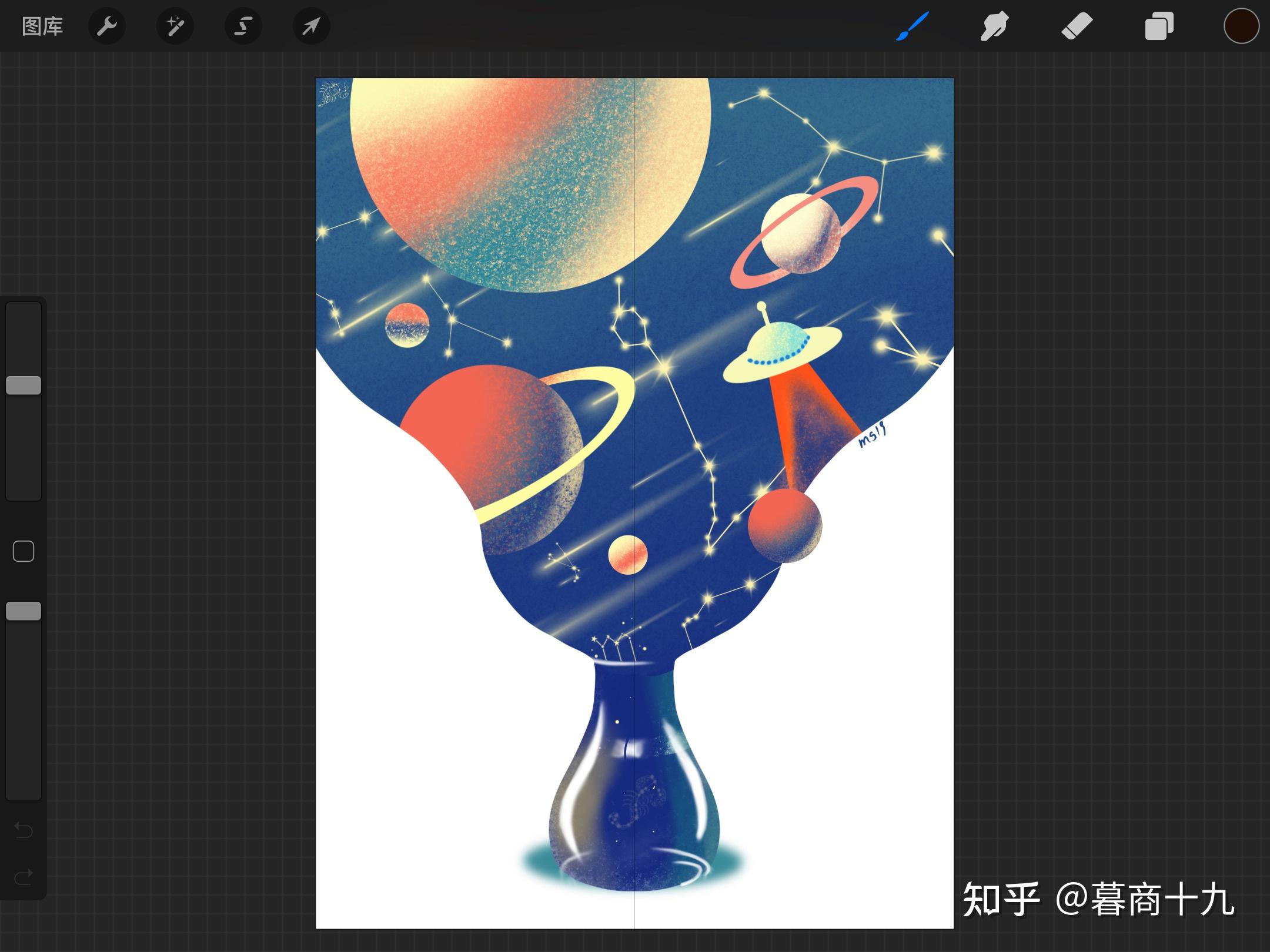The width and height of the screenshot is (1270, 952).
Task: Click the brush size slider handle
Action: (24, 386)
